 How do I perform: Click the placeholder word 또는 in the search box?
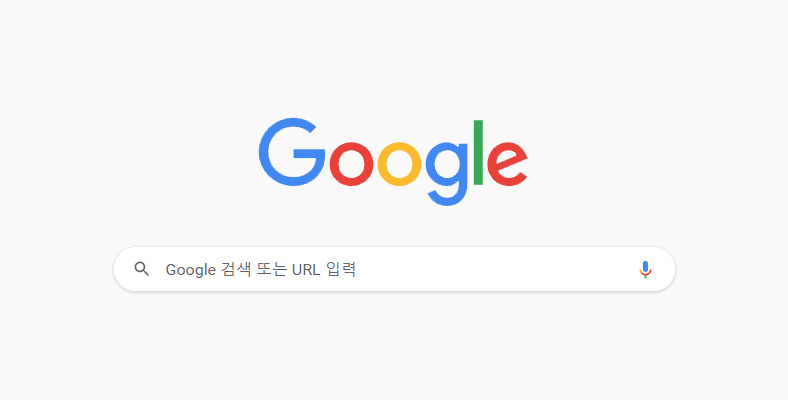pos(271,269)
